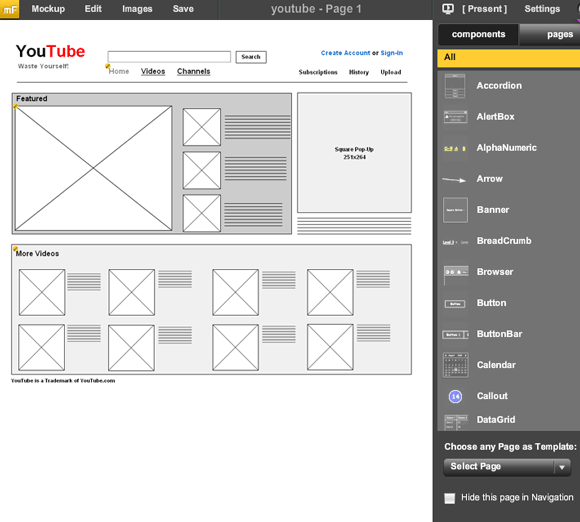Click the search input field in mockup
Image resolution: width=580 pixels, height=522 pixels.
click(169, 57)
